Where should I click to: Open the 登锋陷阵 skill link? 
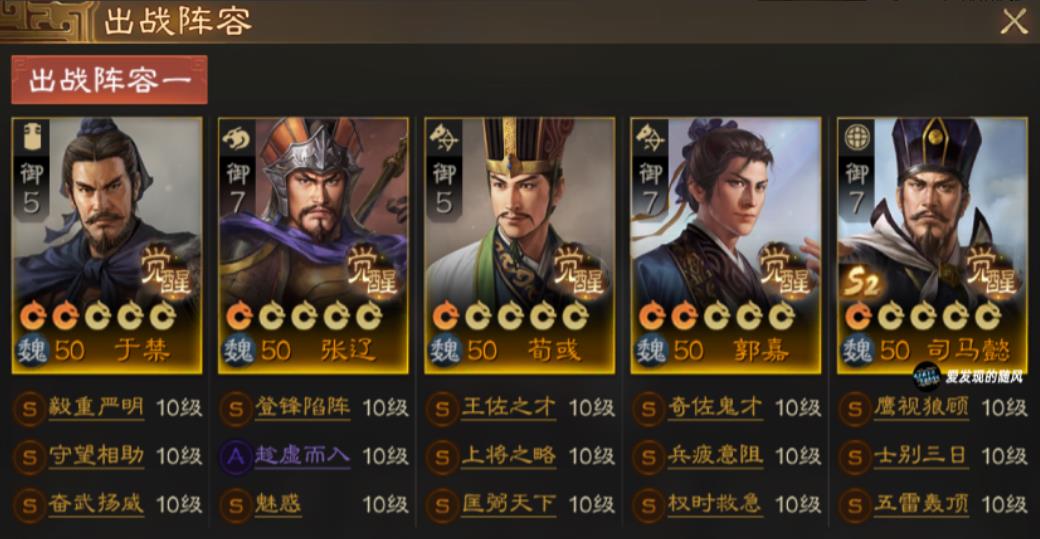click(302, 407)
